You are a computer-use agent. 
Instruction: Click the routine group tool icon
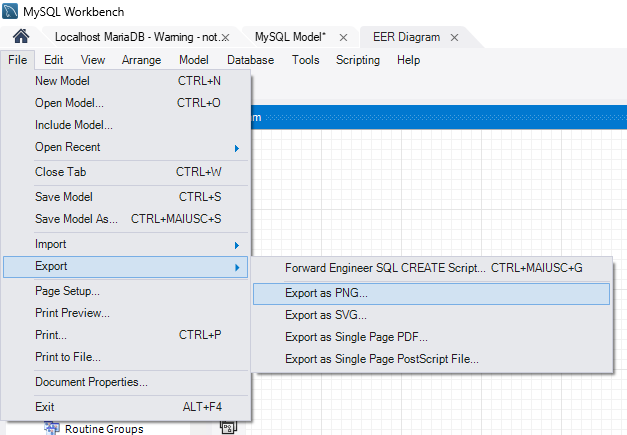coord(228,428)
